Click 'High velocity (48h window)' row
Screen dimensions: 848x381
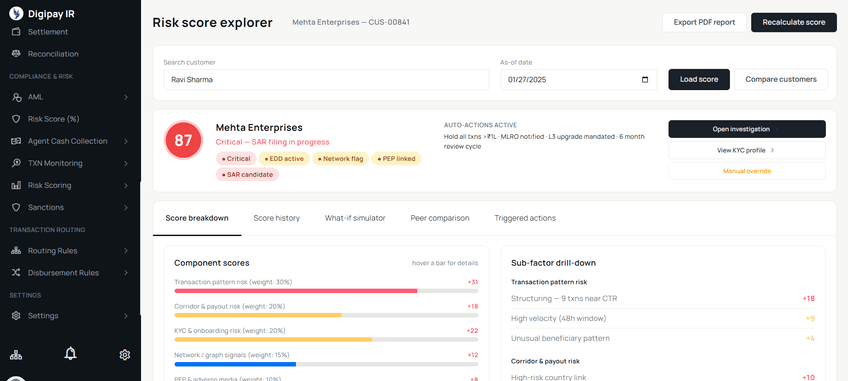(662, 318)
